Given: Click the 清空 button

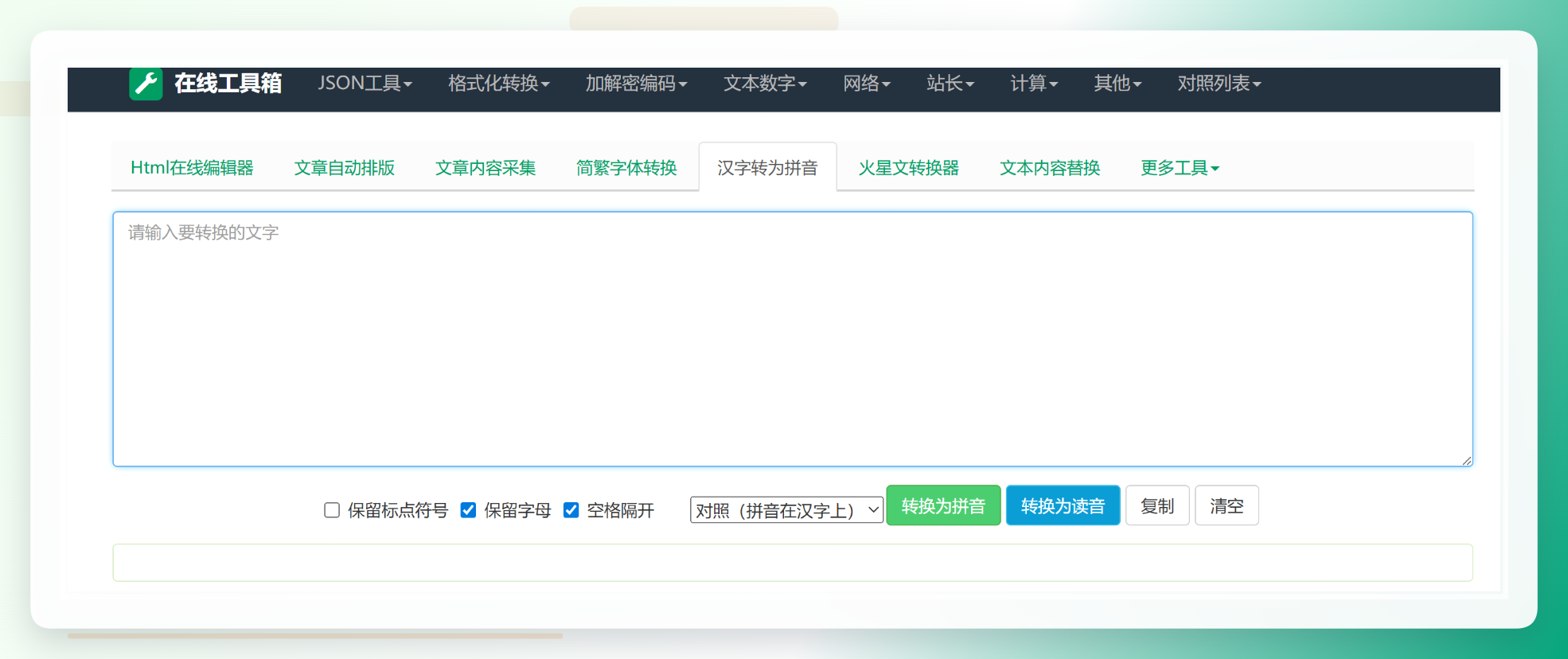Looking at the screenshot, I should [x=1227, y=505].
